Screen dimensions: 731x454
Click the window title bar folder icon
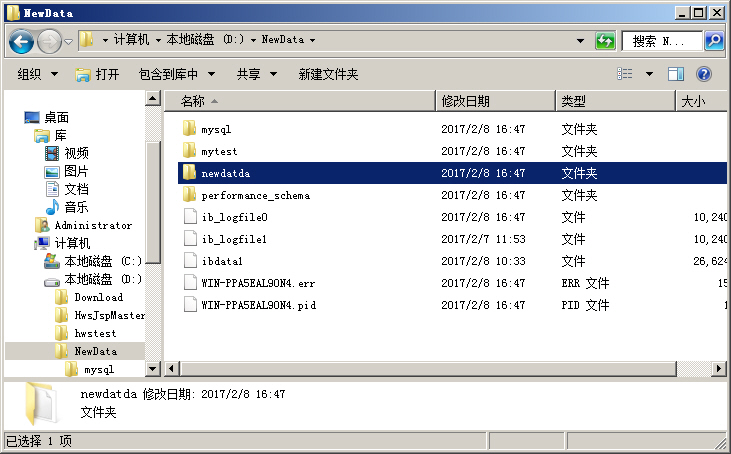tap(13, 13)
